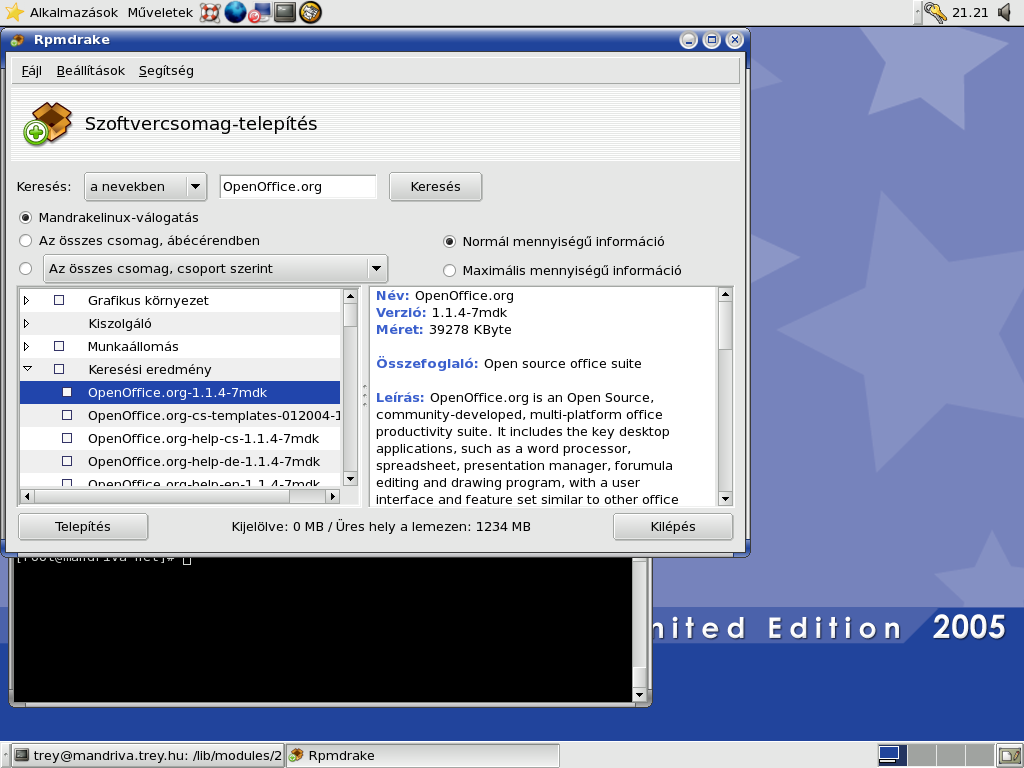
Task: Click the 'Kijelölve: 0 MB' status text
Action: coord(278,527)
